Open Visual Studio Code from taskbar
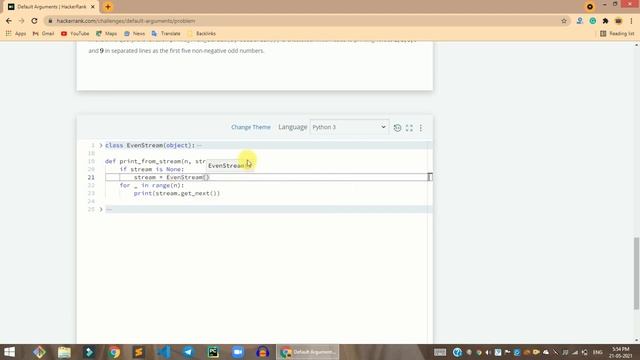640x360 pixels. pyautogui.click(x=164, y=352)
